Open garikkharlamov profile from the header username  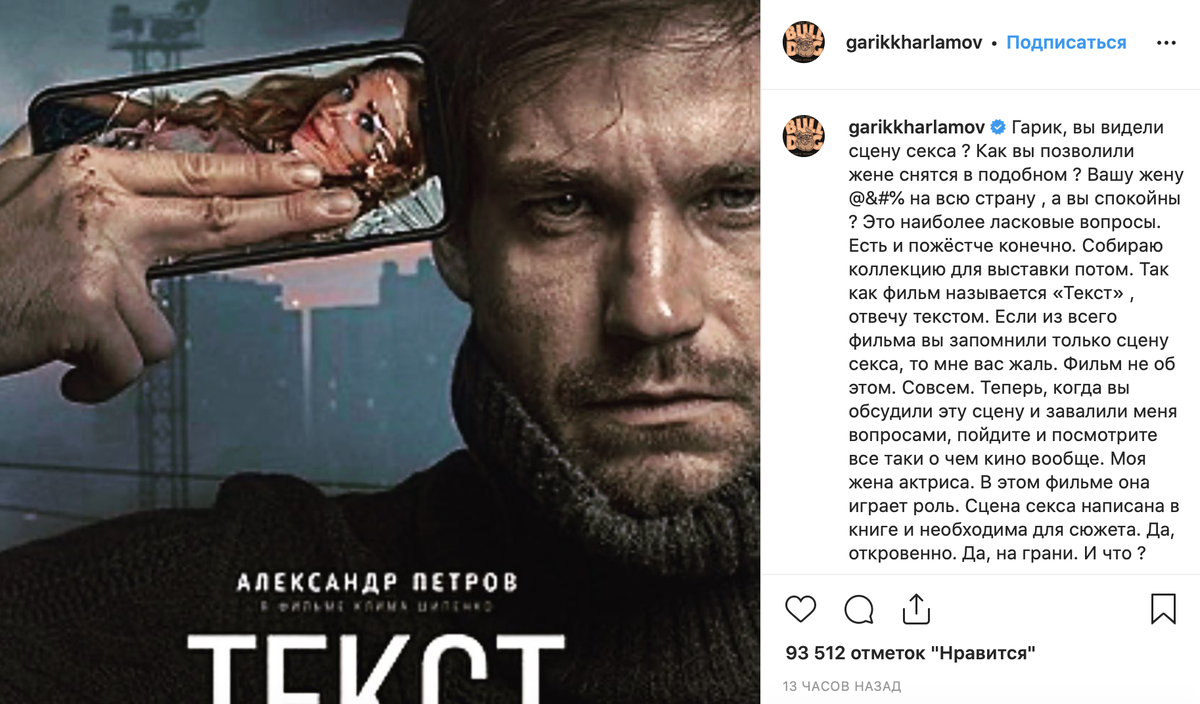(x=914, y=43)
